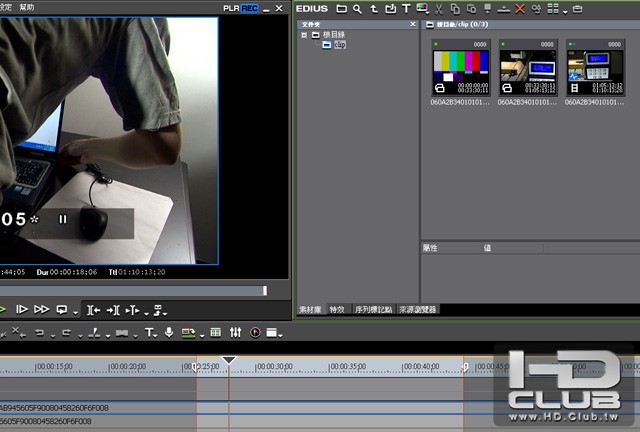Open the cut point options dropdown
Screen dimensions: 640x432
tap(107, 336)
